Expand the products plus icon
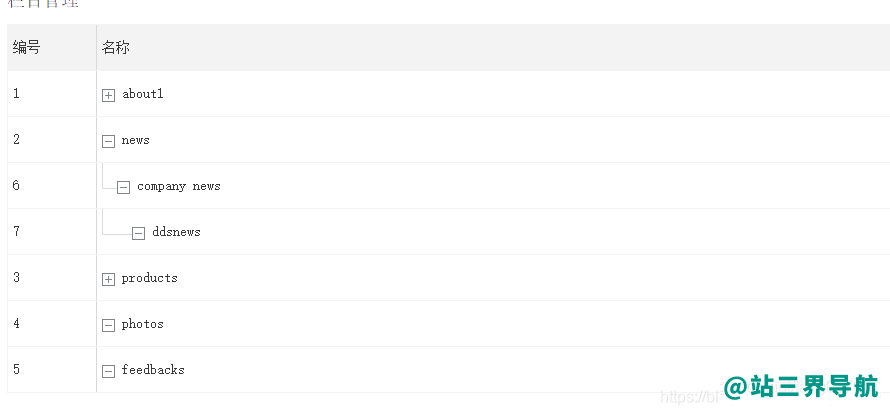This screenshot has height=415, width=890. pos(108,279)
